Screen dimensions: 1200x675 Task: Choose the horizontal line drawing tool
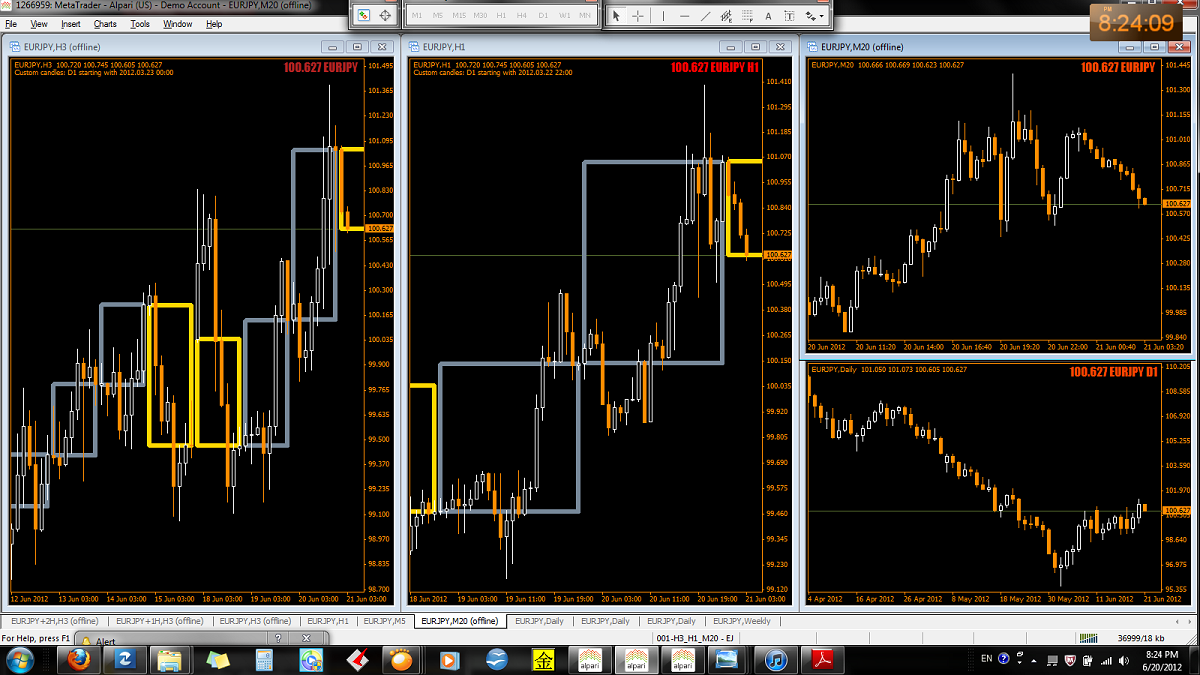tap(685, 16)
